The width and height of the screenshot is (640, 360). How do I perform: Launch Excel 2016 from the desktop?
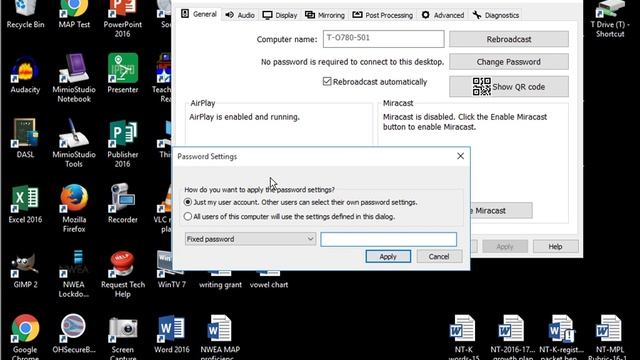click(25, 204)
